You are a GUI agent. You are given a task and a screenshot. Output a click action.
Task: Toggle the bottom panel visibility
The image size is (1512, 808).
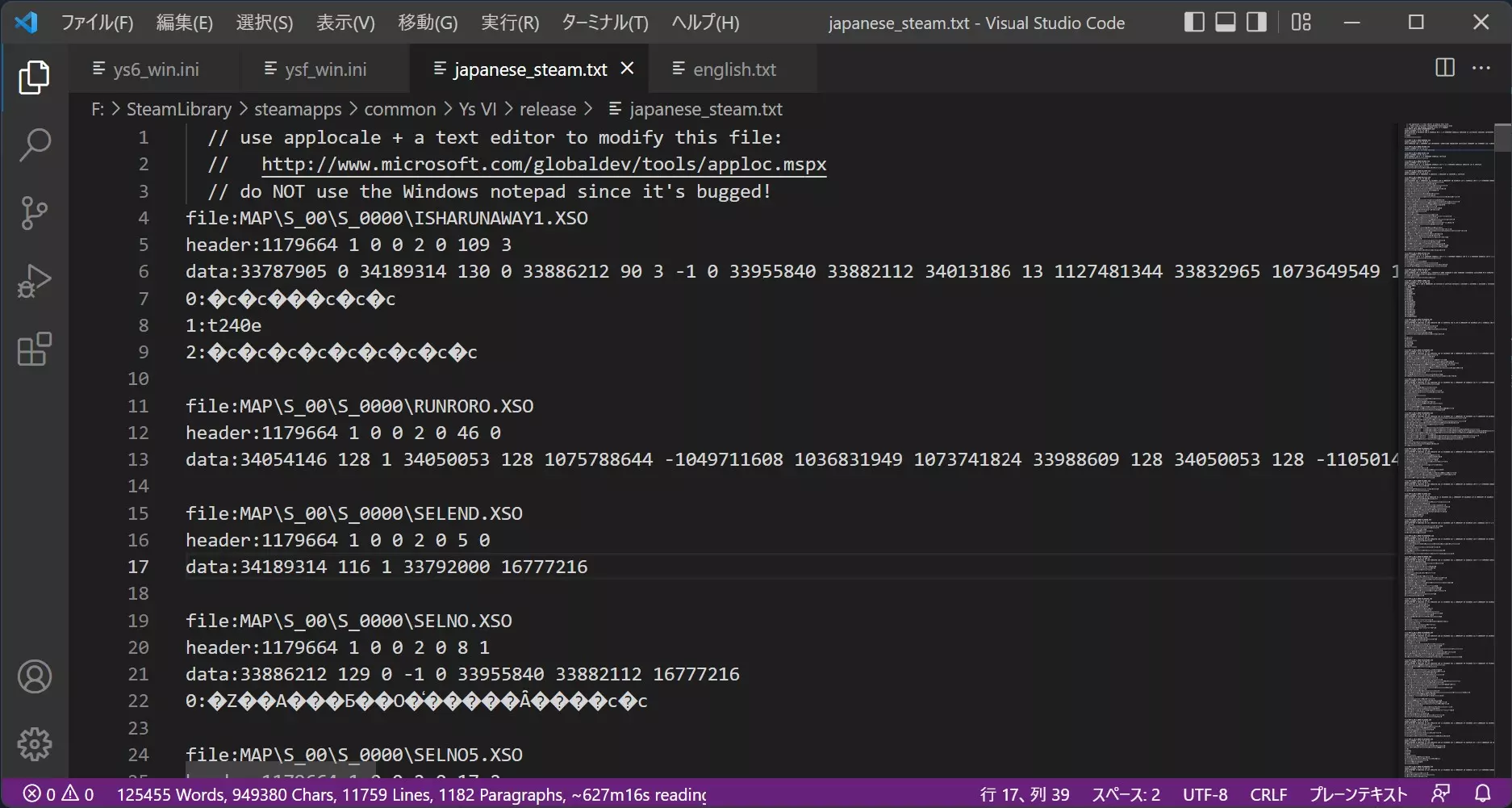[1226, 22]
